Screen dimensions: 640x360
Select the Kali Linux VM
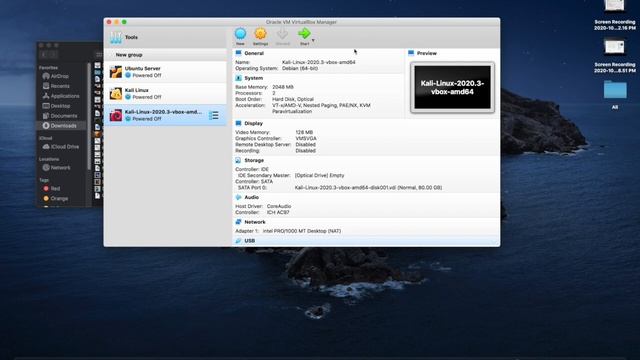pyautogui.click(x=165, y=93)
